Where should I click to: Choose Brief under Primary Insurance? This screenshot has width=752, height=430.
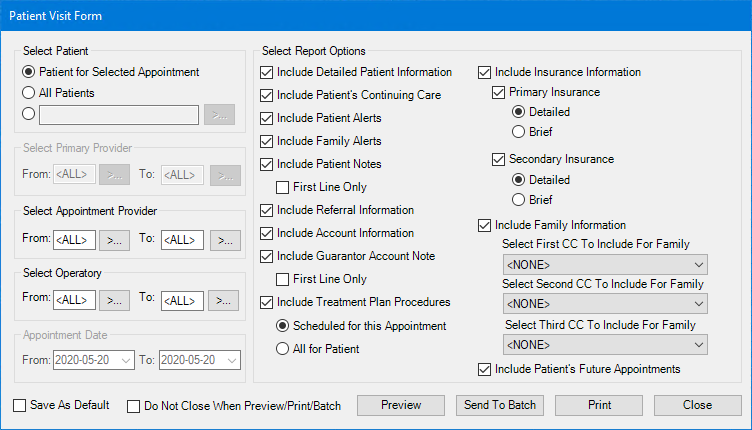point(518,131)
